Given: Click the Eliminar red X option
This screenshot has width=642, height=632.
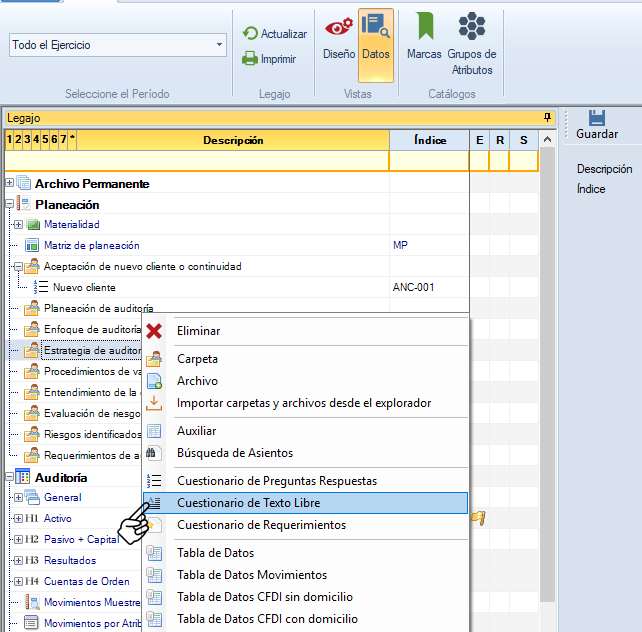Looking at the screenshot, I should coord(154,331).
